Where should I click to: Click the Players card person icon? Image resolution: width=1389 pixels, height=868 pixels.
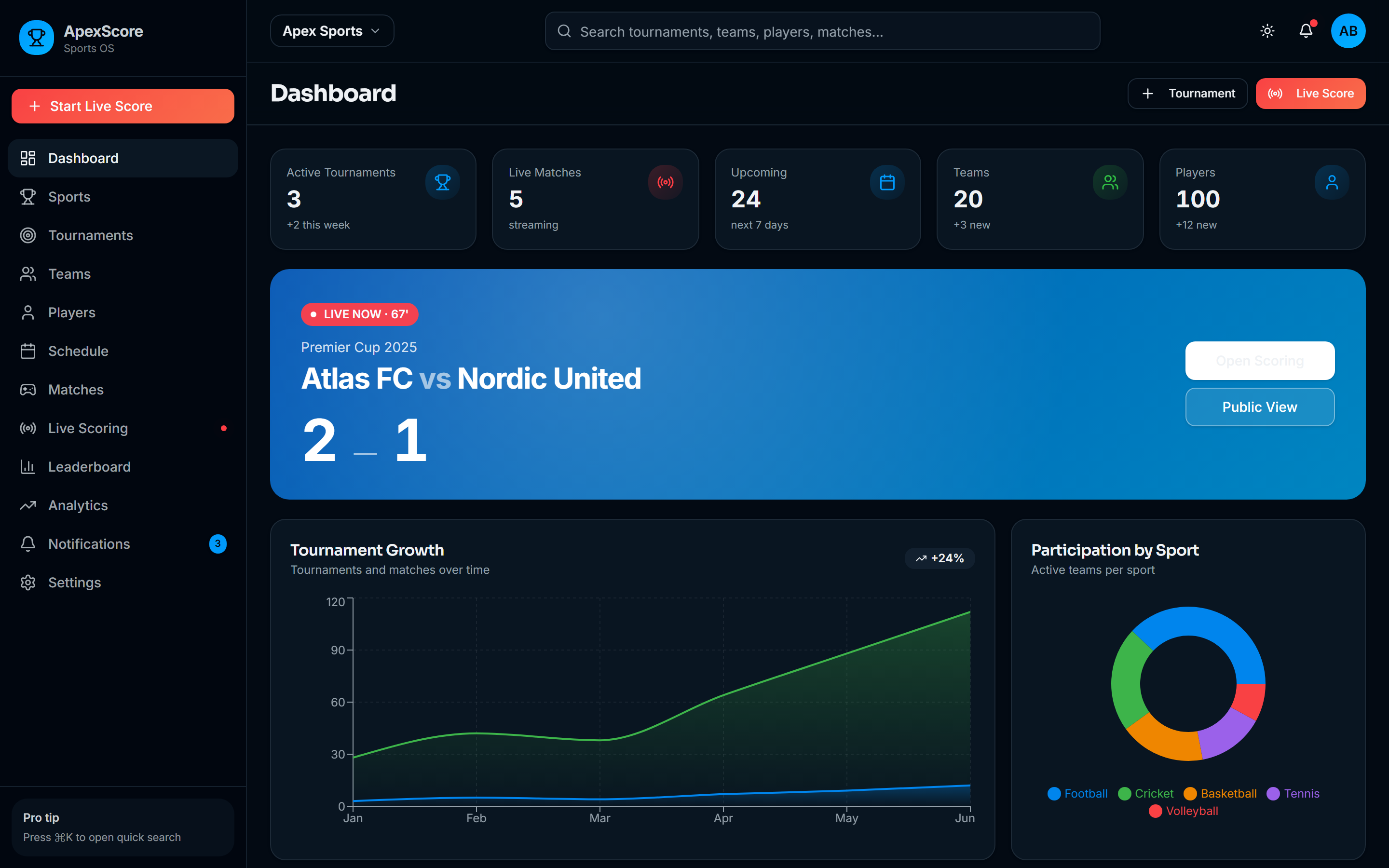tap(1332, 183)
